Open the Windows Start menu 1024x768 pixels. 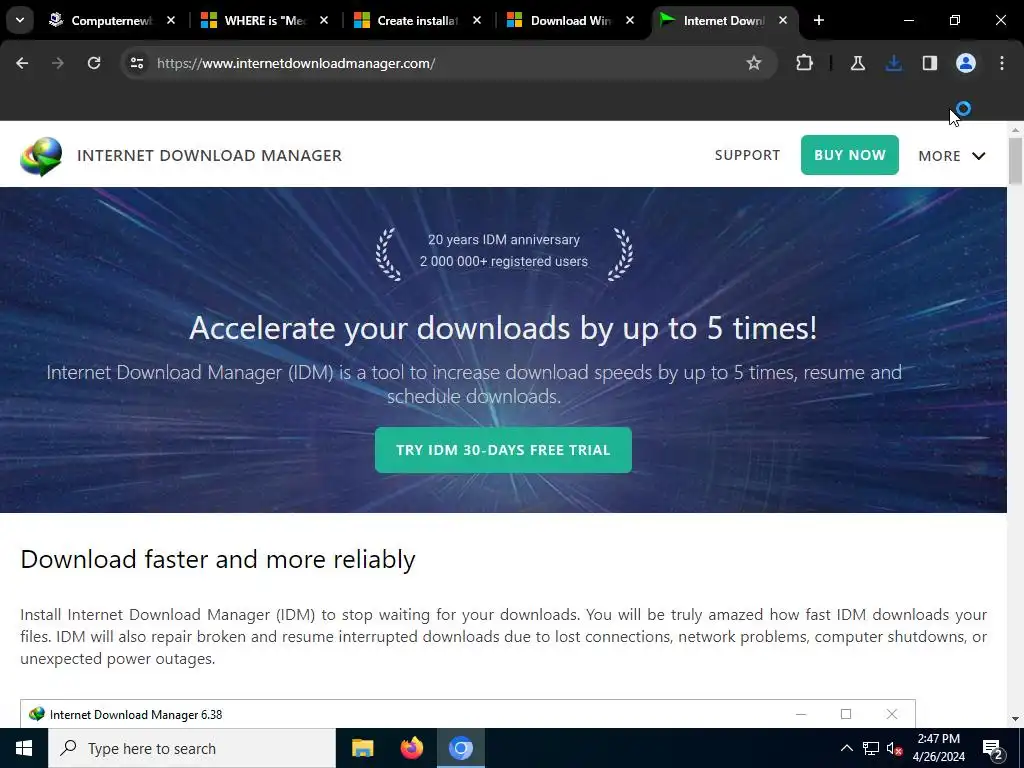(x=24, y=748)
